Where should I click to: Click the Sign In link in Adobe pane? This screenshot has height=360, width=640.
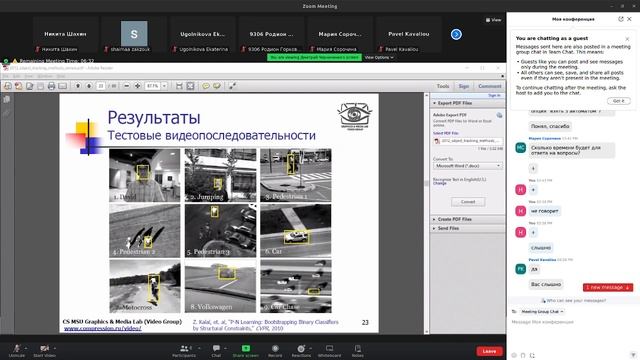pos(494,96)
